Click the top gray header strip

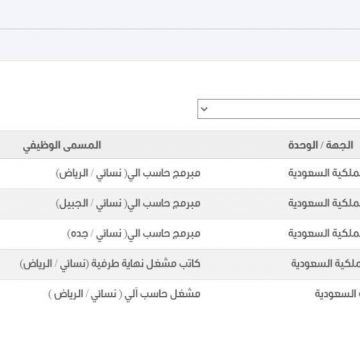coord(180,14)
